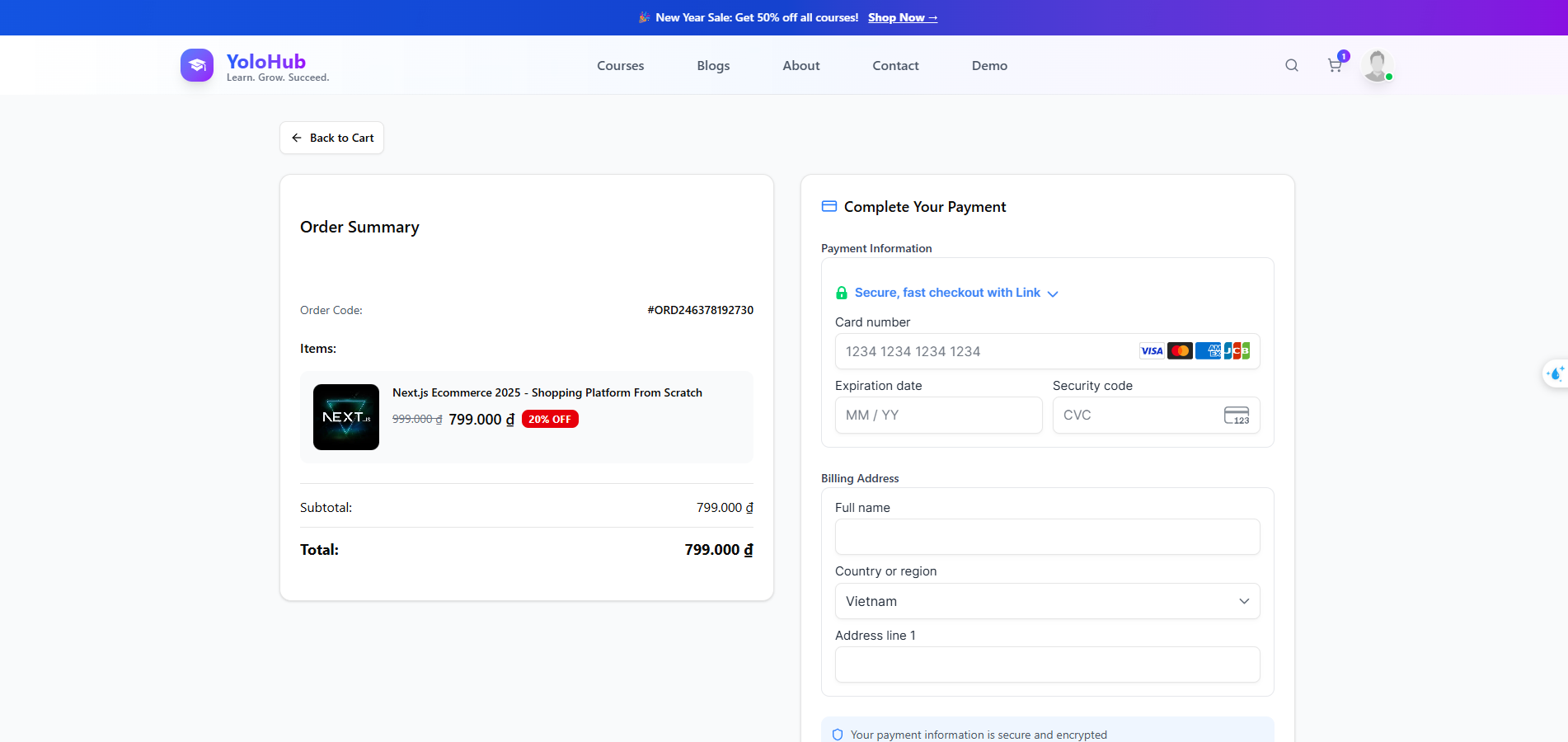Navigate to the About page
Viewport: 1568px width, 742px height.
pyautogui.click(x=800, y=66)
